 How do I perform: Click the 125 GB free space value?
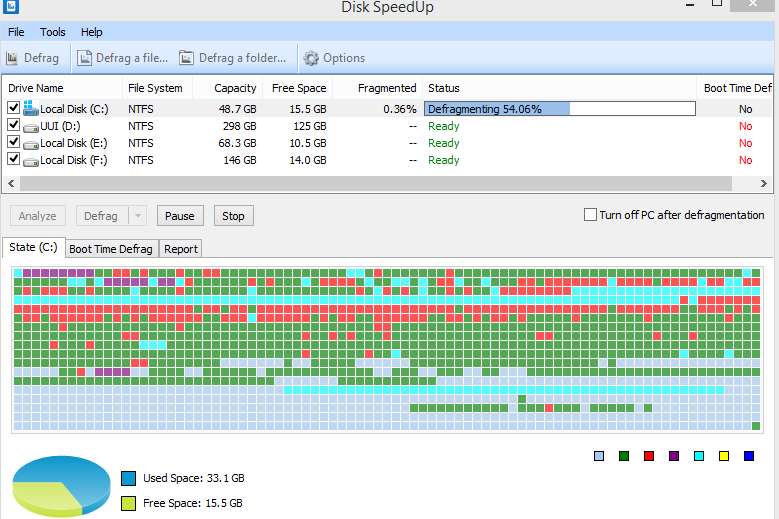[x=310, y=126]
